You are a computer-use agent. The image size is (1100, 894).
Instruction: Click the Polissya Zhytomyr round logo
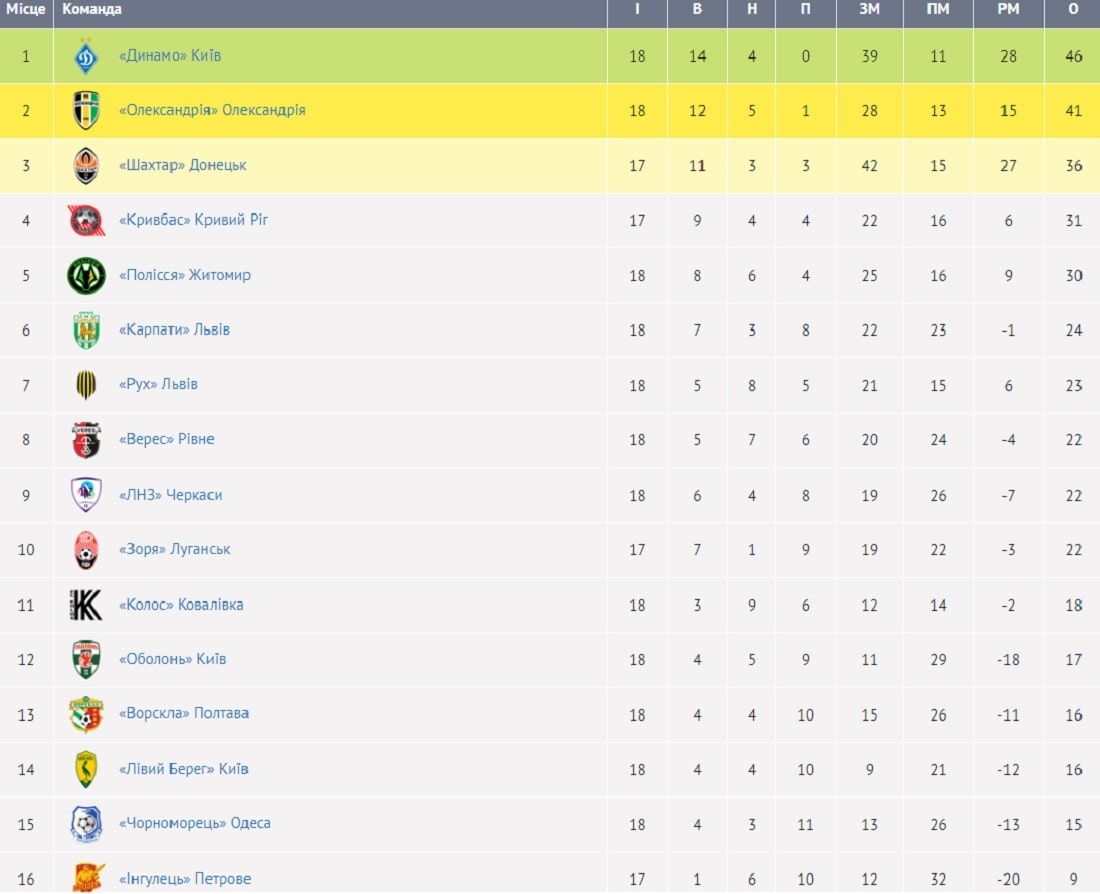86,275
